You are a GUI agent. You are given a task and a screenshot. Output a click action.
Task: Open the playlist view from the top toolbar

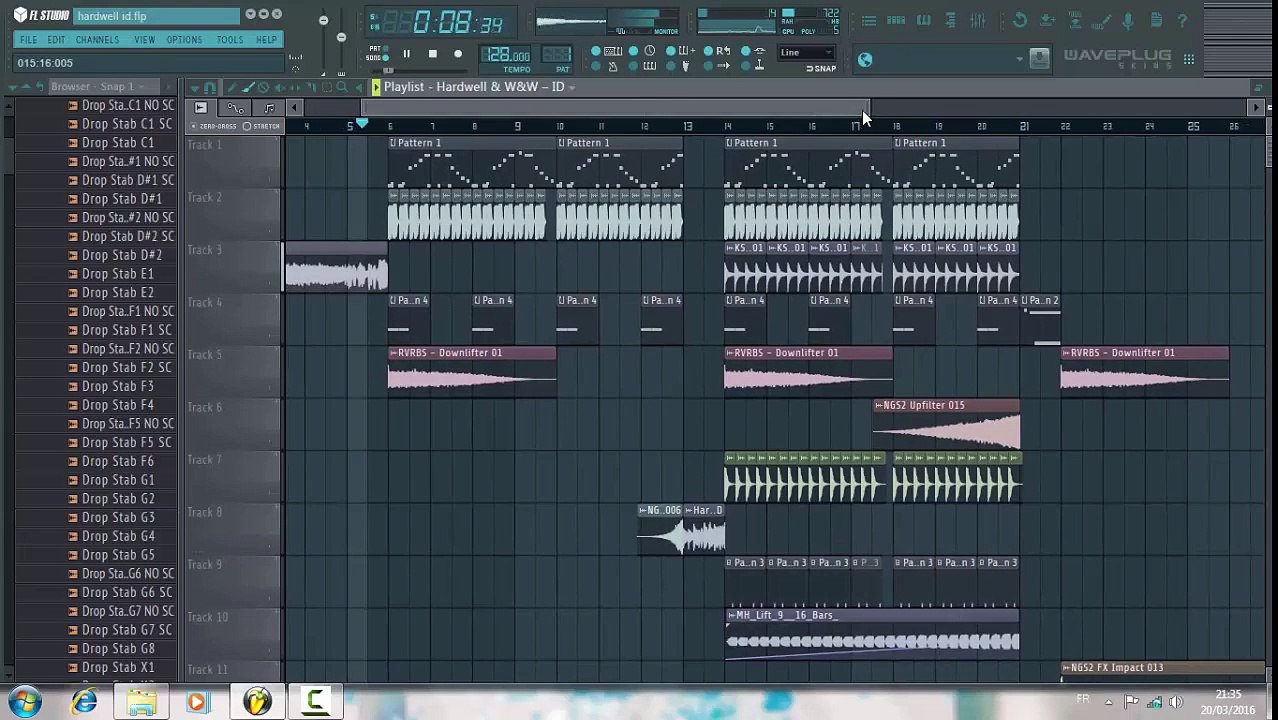click(x=868, y=20)
